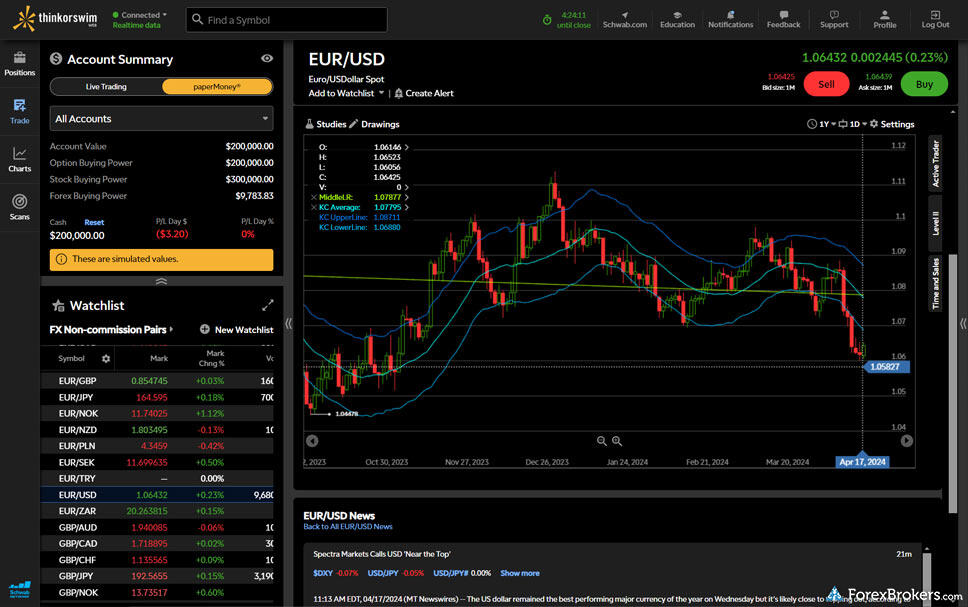Open Schwab.com link icon
The height and width of the screenshot is (607, 968).
pyautogui.click(x=625, y=15)
